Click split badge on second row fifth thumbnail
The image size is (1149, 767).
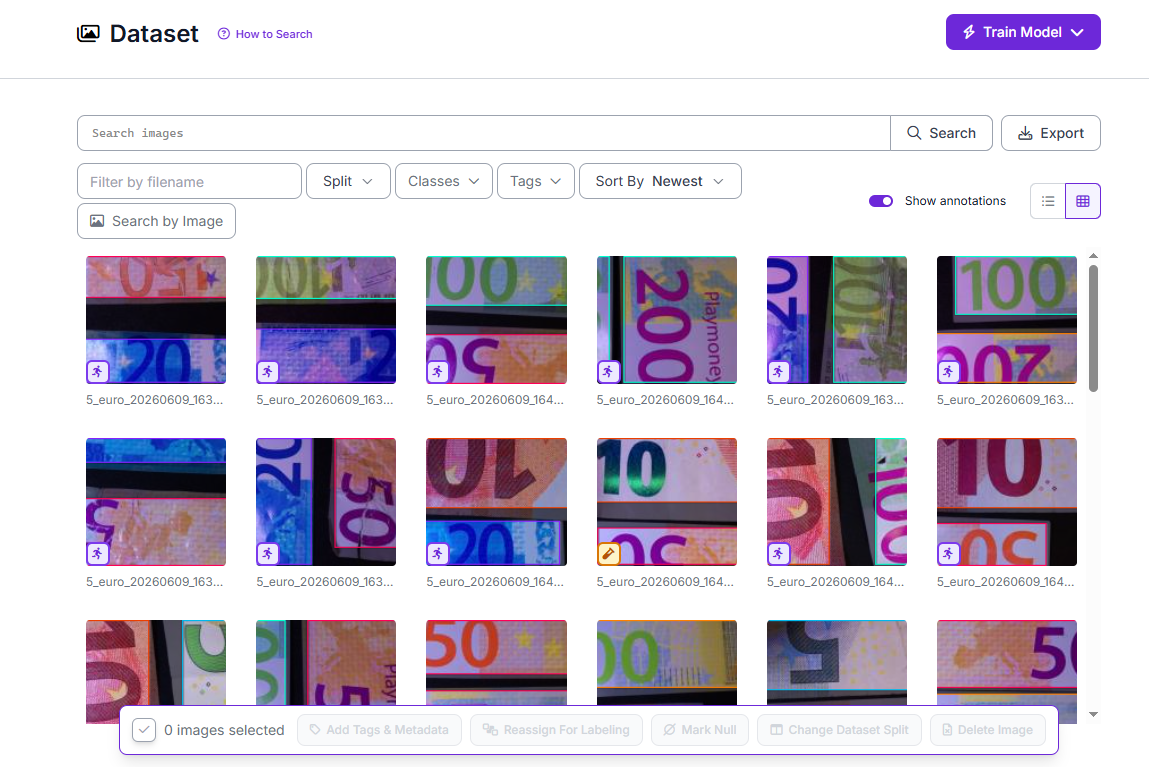(778, 553)
